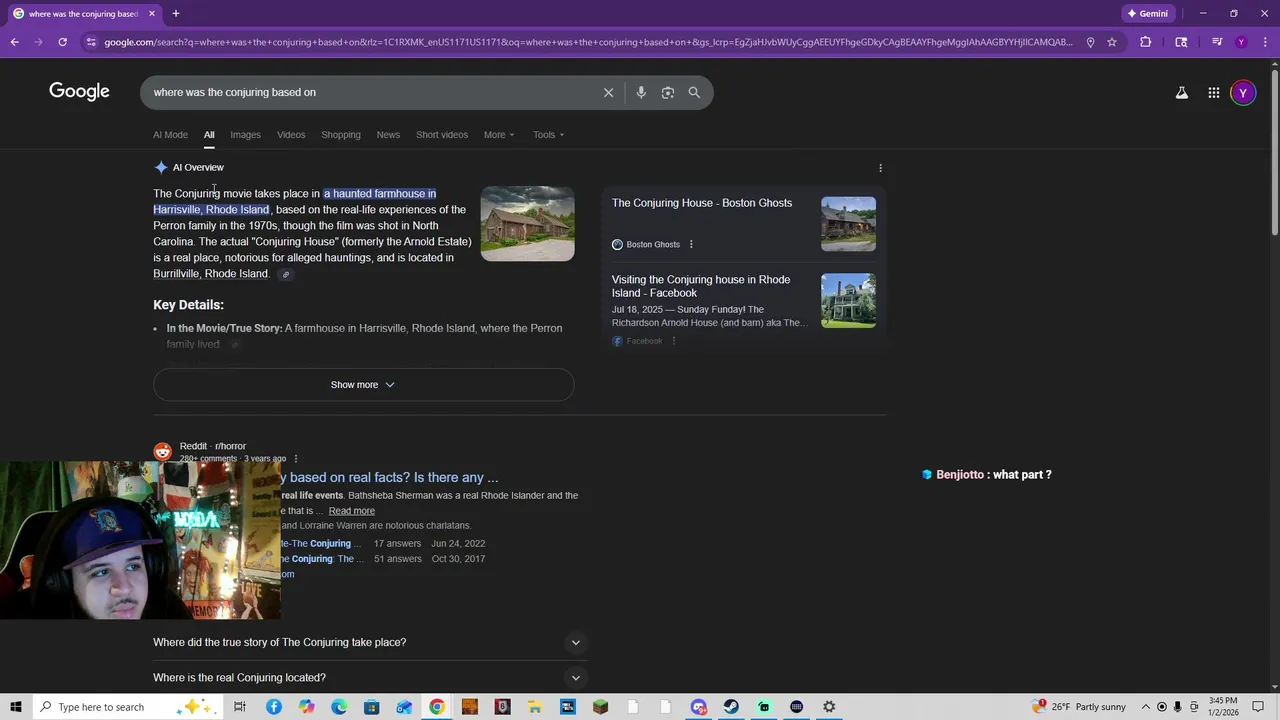Screen dimensions: 1280x720
Task: Expand the More search filters dropdown
Action: coord(499,135)
